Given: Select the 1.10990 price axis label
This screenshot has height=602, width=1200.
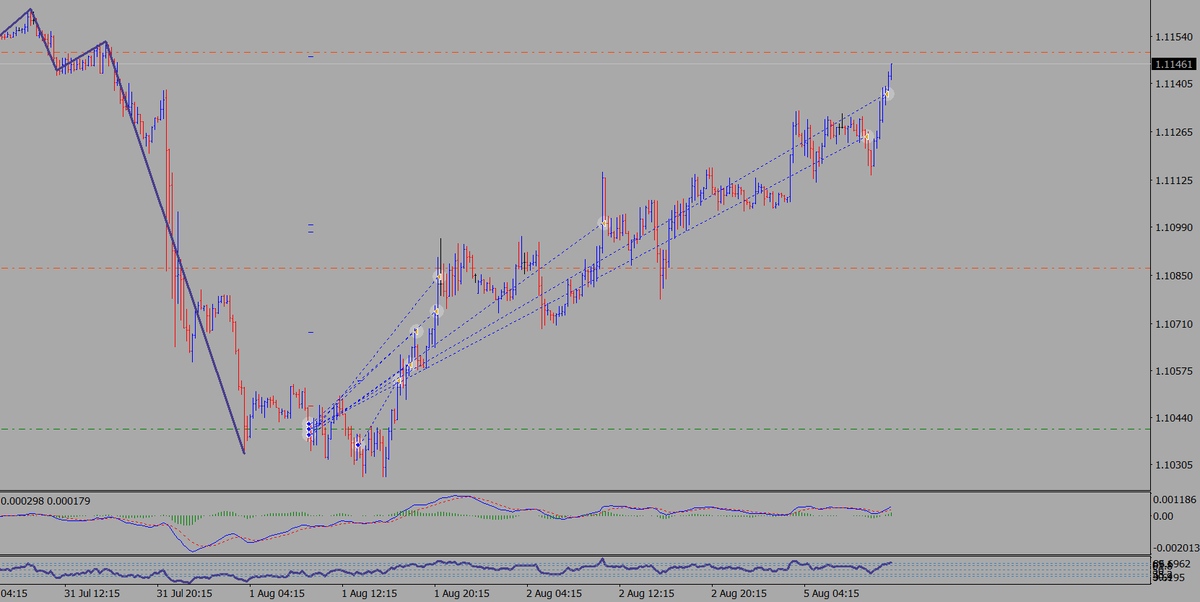Looking at the screenshot, I should coord(1172,228).
